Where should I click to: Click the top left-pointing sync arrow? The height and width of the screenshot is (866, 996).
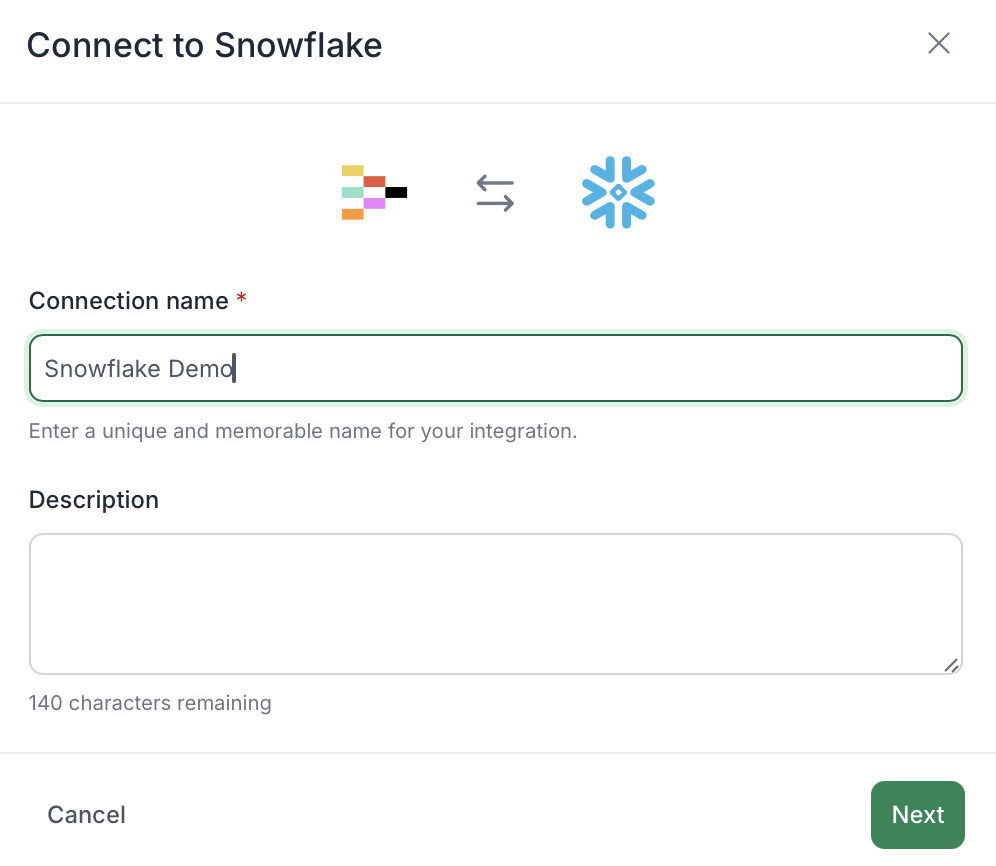click(x=495, y=183)
